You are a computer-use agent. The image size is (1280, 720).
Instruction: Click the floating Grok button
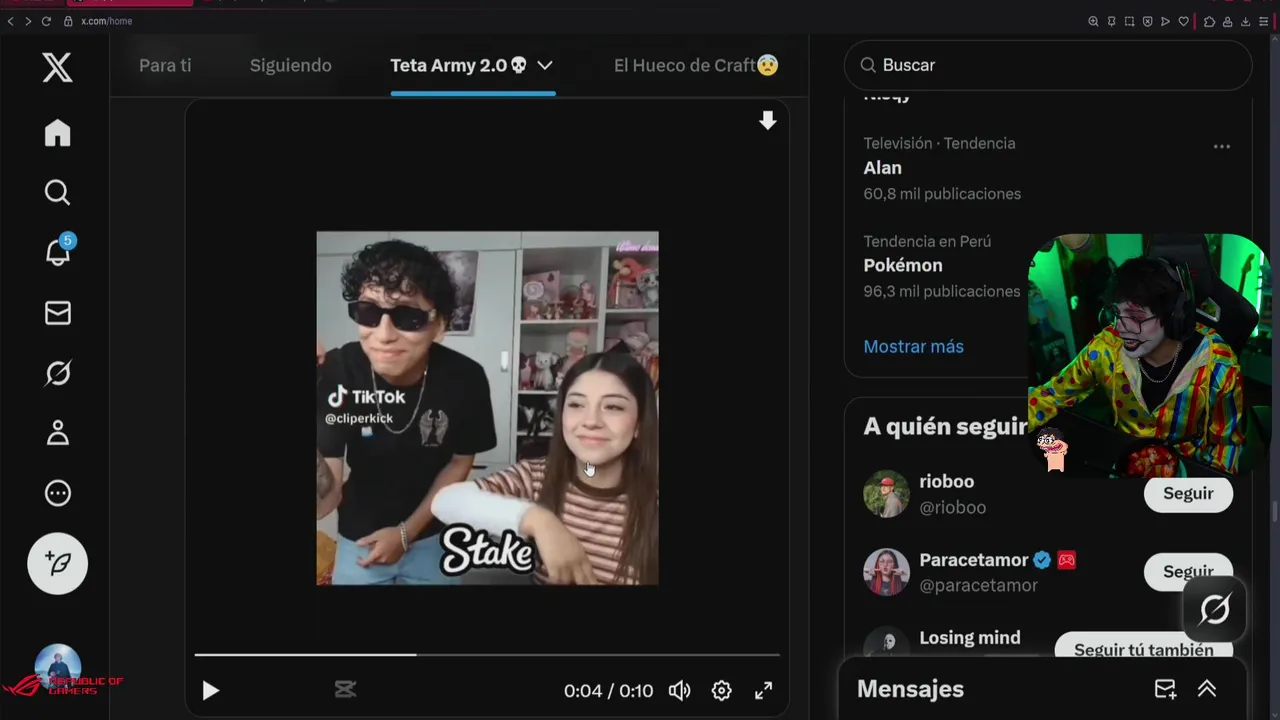click(1214, 609)
